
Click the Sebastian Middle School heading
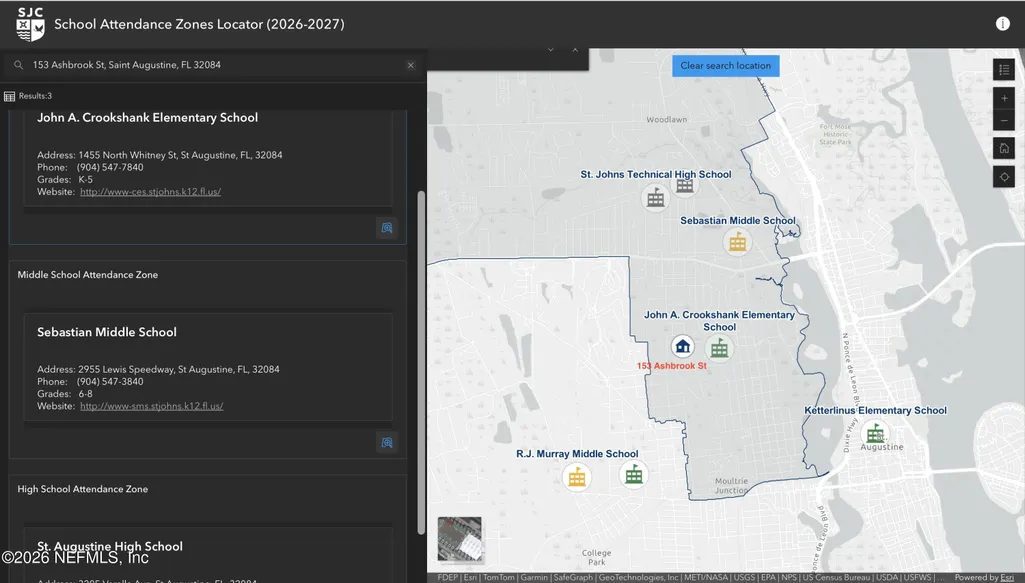(x=107, y=332)
